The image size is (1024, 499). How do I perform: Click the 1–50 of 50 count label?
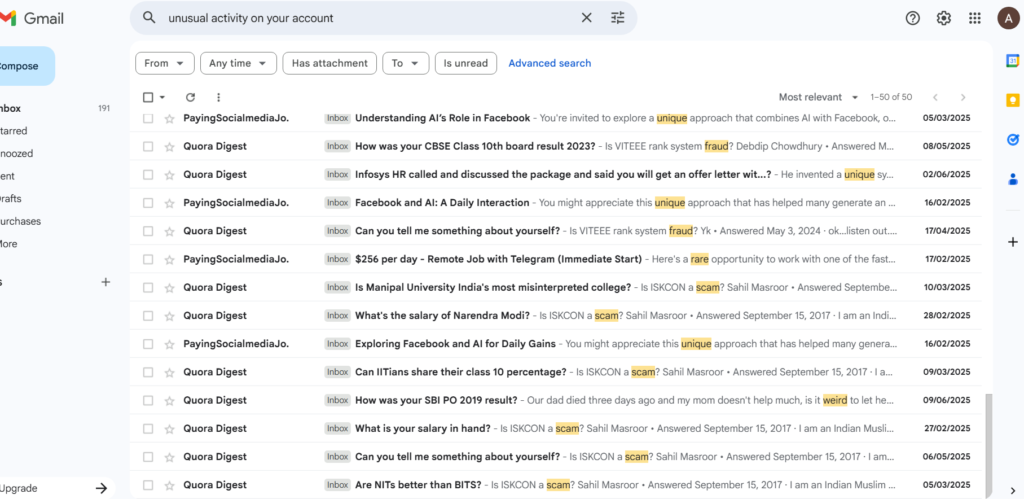tap(891, 97)
